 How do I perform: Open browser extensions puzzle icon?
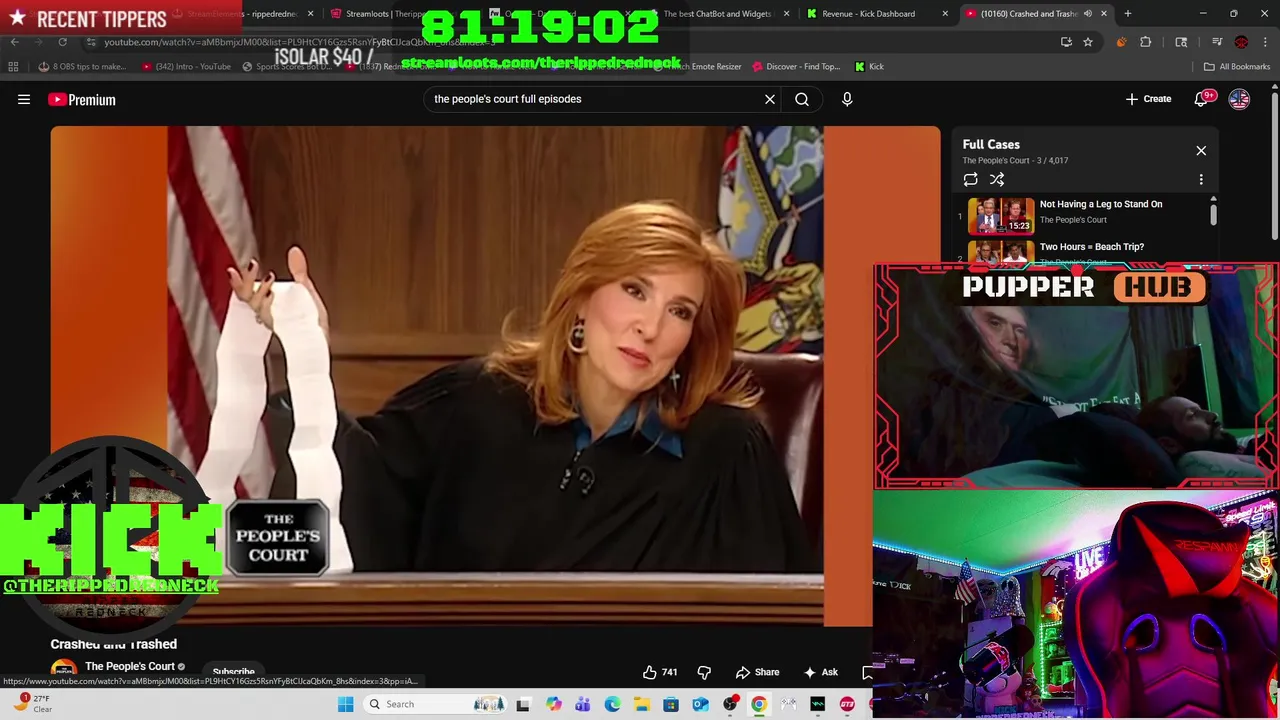1146,42
